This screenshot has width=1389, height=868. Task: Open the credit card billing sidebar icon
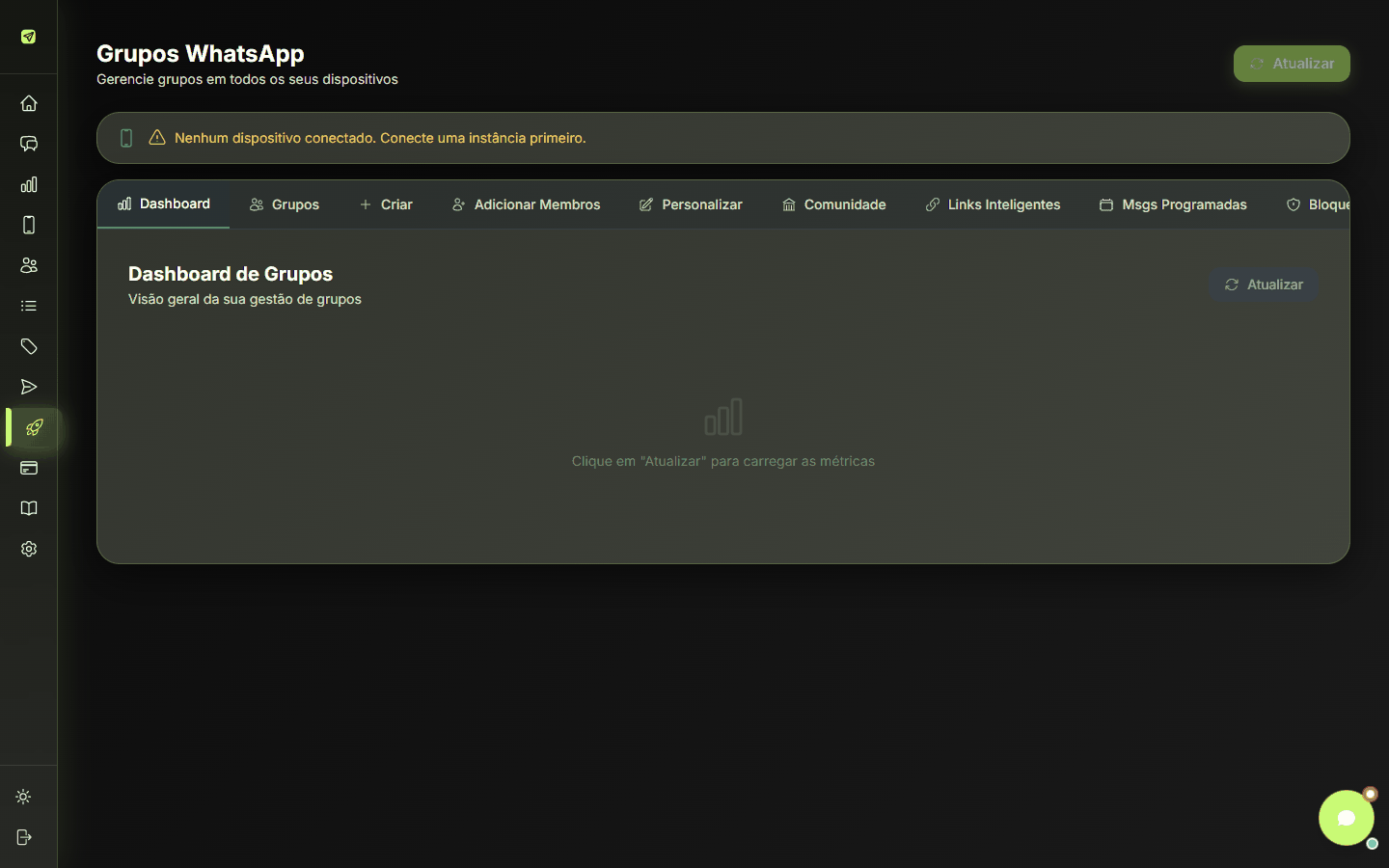[29, 468]
